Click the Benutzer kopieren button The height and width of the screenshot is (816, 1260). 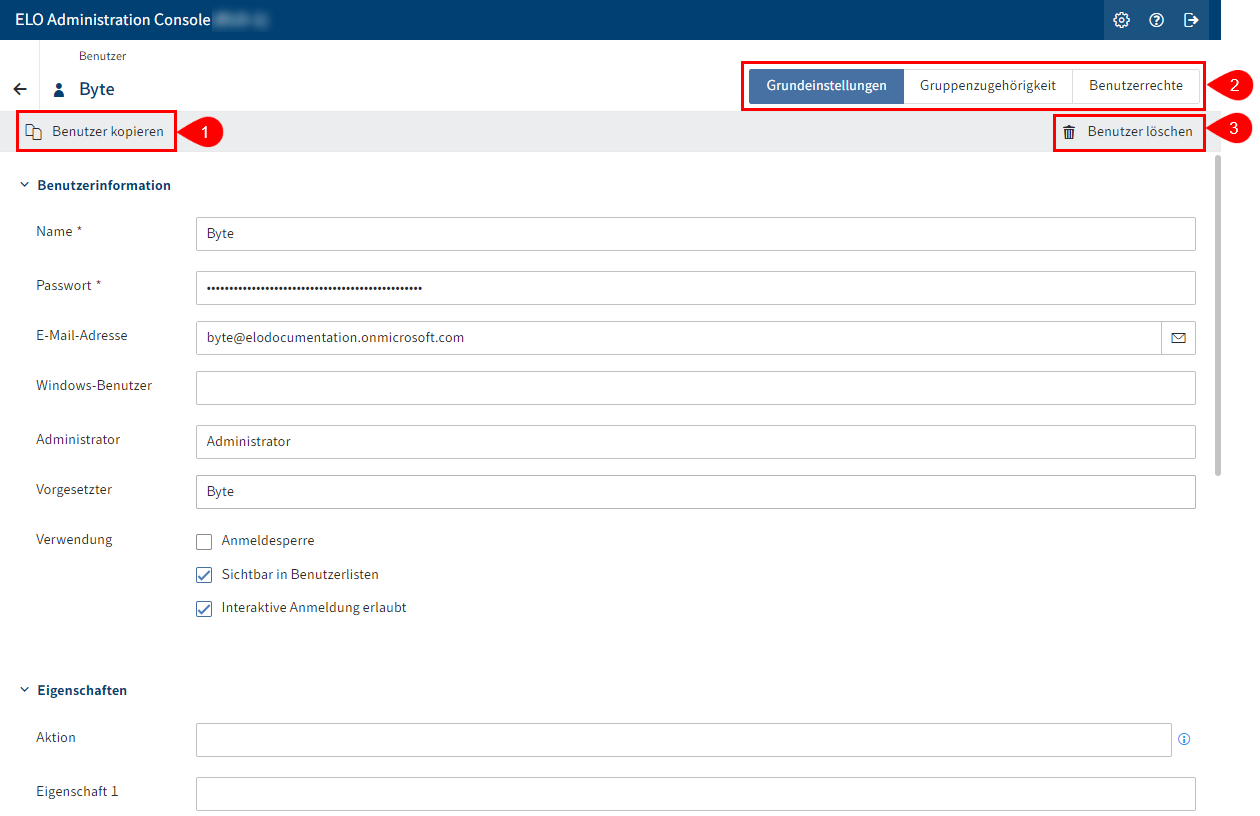[x=96, y=131]
